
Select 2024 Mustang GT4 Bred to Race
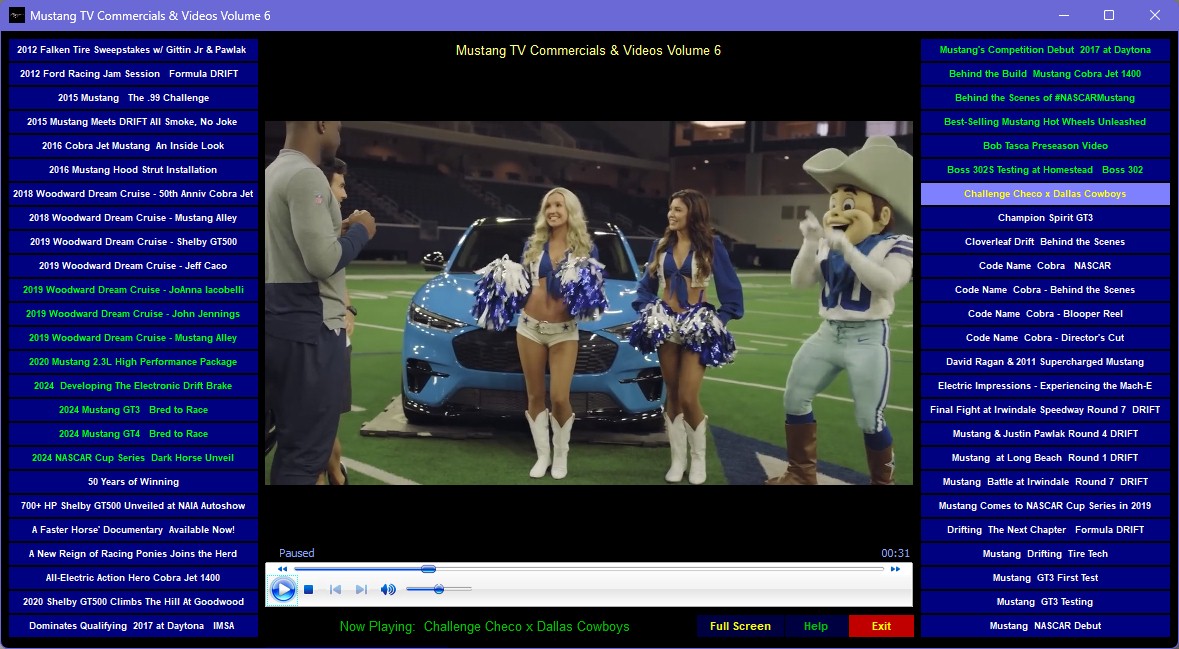pos(133,434)
